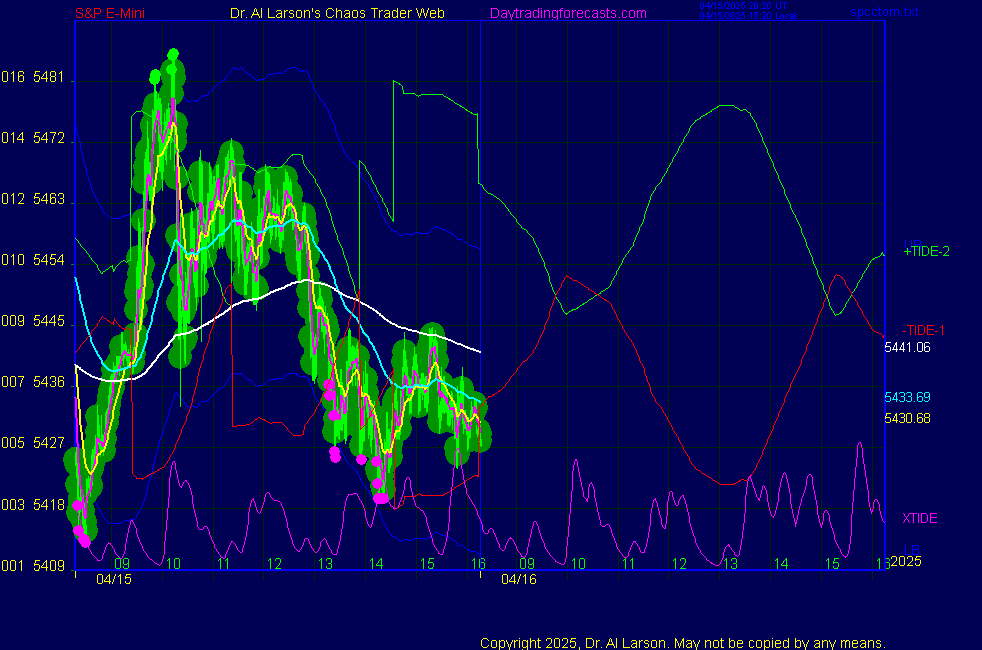Click the -TIDE-1 red legend label
Viewport: 982px width, 650px height.
923,330
